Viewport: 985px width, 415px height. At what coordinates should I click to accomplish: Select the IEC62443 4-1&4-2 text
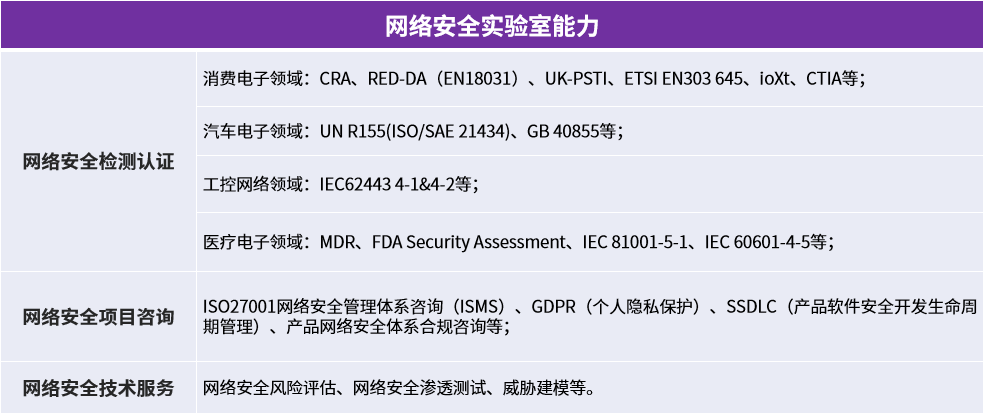tap(387, 184)
